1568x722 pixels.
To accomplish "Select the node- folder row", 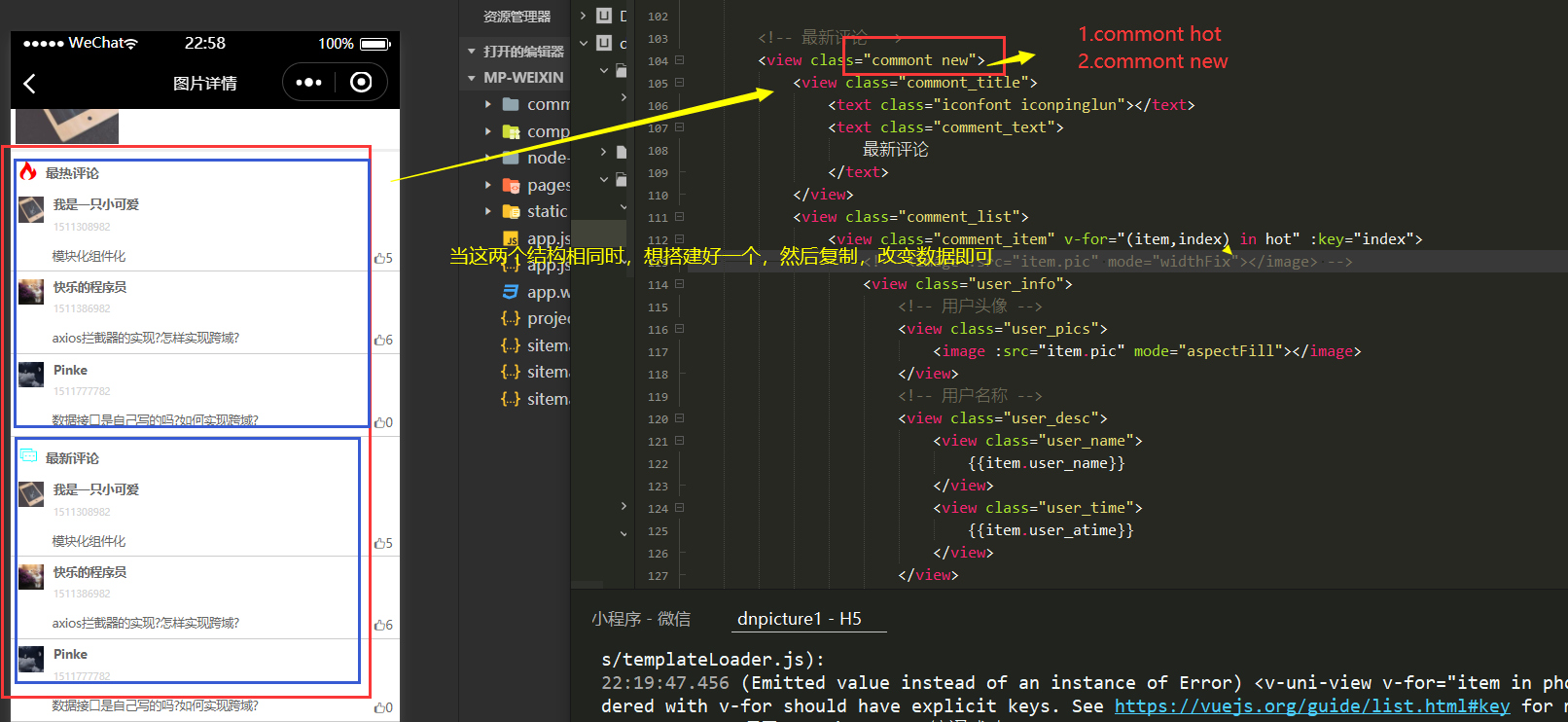I will [516, 158].
